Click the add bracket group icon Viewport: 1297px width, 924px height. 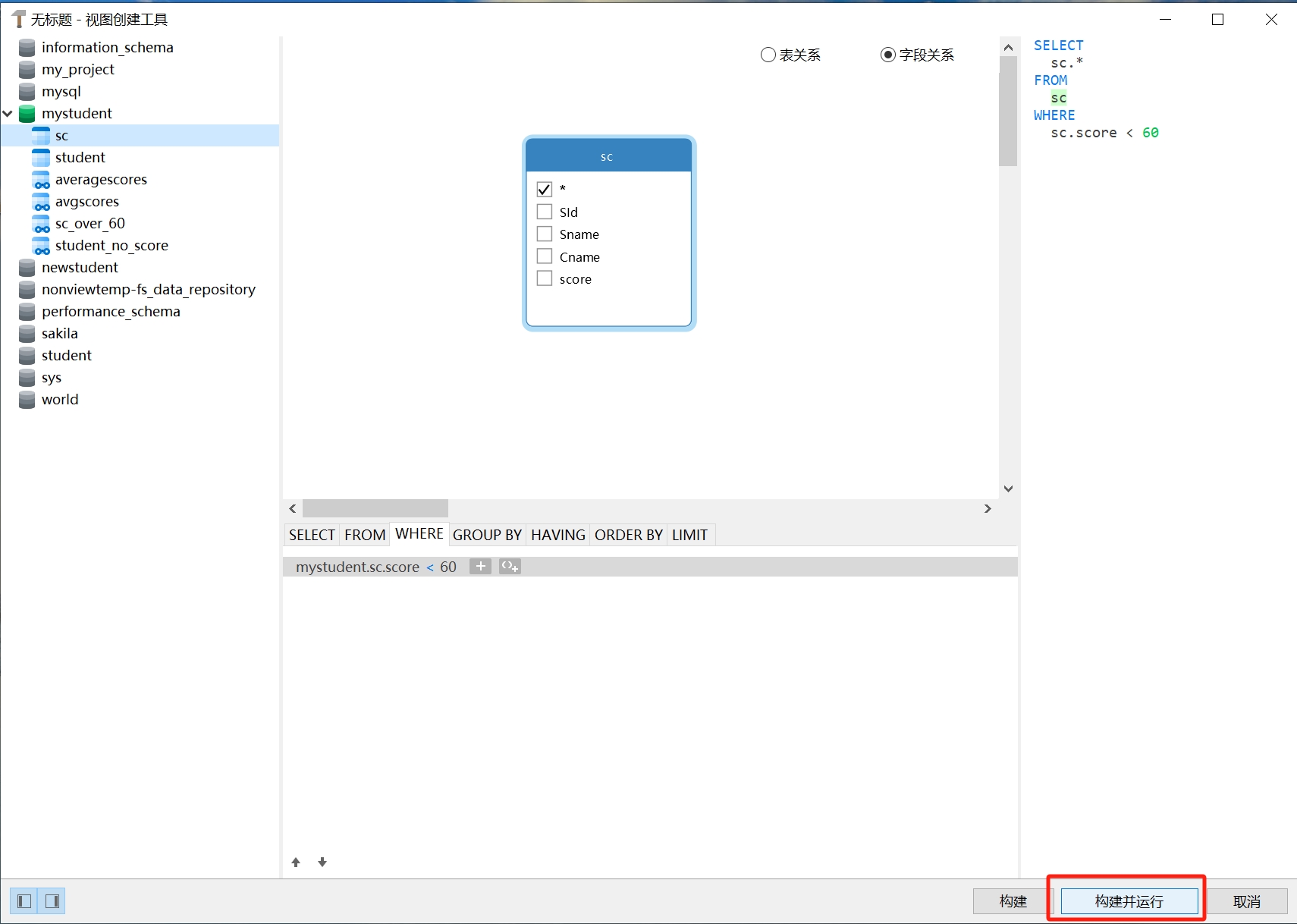pyautogui.click(x=510, y=566)
